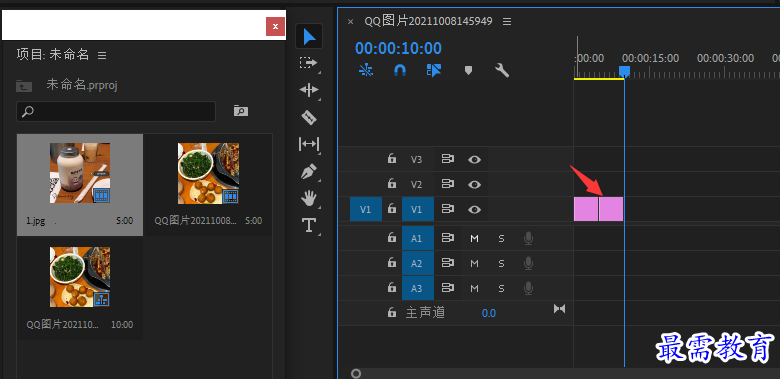Toggle A3 track targeting
The width and height of the screenshot is (780, 379).
418,287
